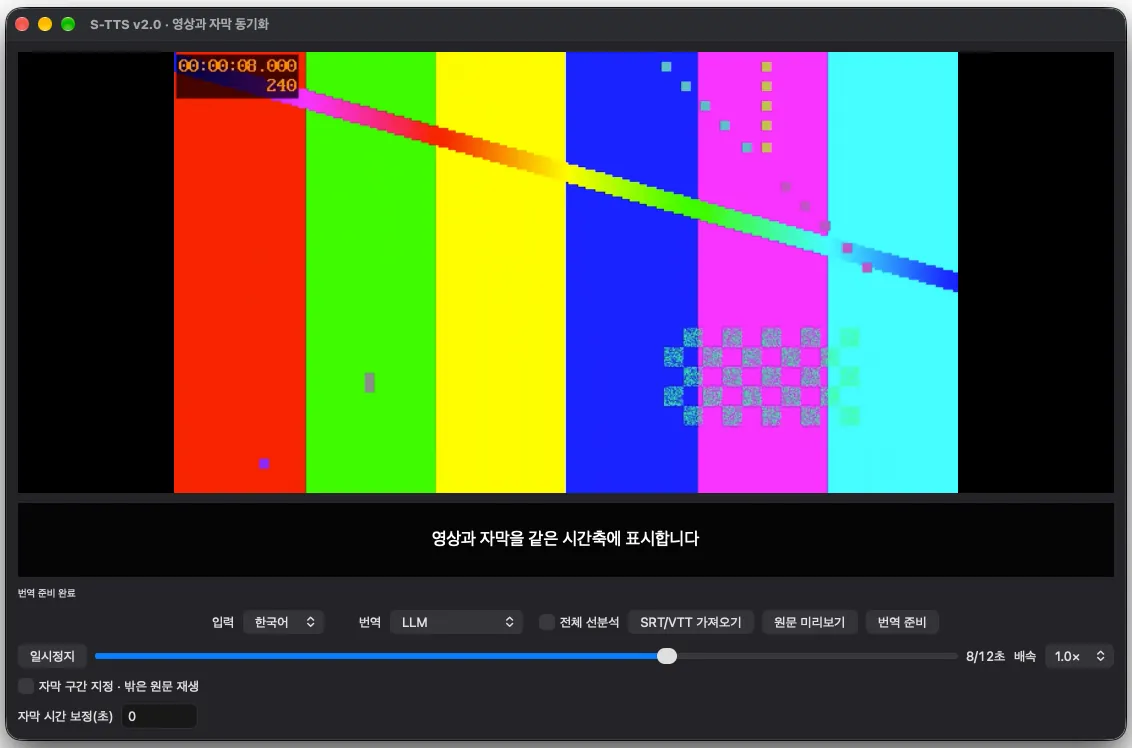Image resolution: width=1132 pixels, height=748 pixels.
Task: Click the 8/12초 time indicator
Action: click(x=985, y=656)
